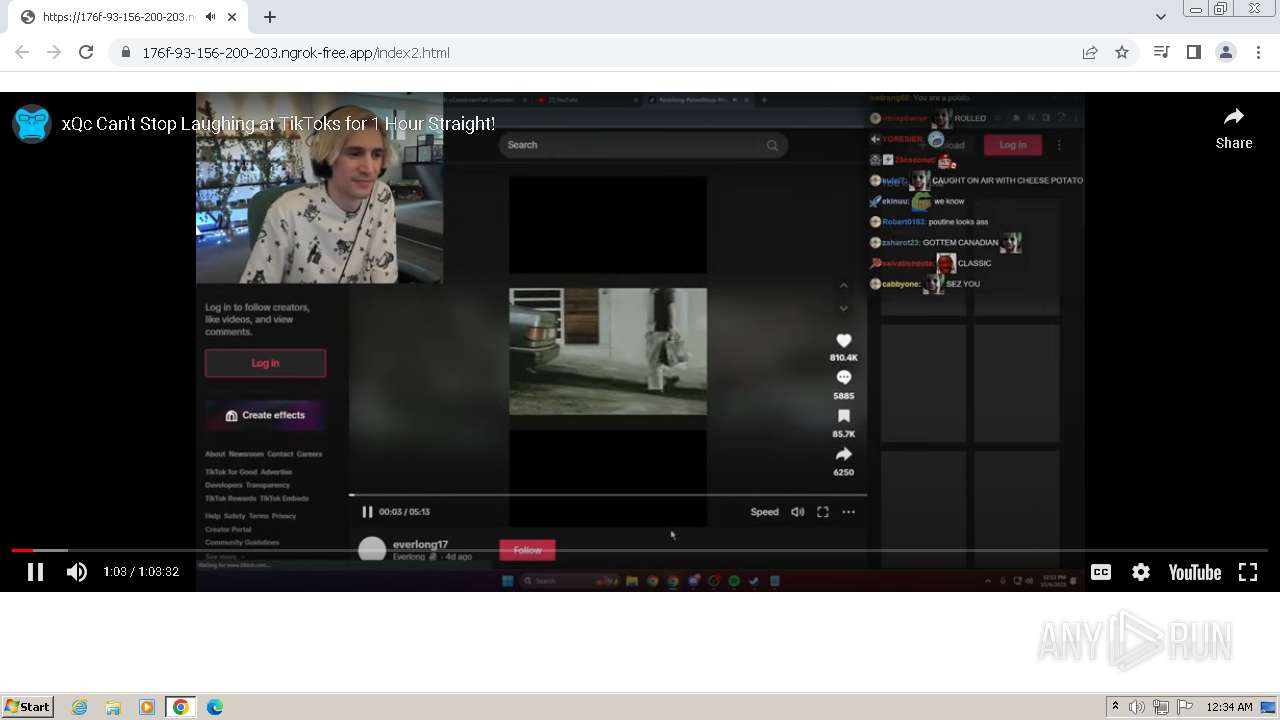Open the tab search chevron
This screenshot has height=720, width=1280.
[1160, 17]
